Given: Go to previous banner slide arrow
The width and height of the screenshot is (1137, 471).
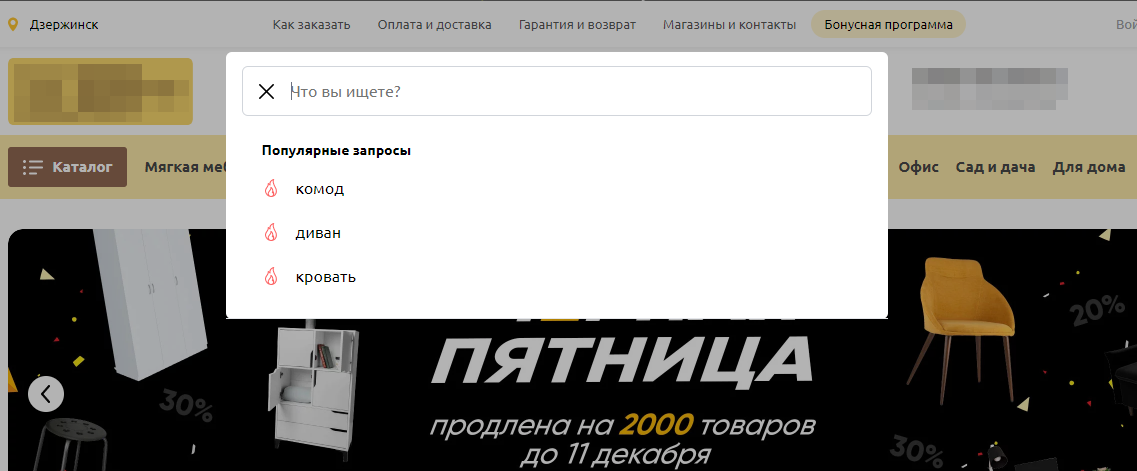Looking at the screenshot, I should [46, 393].
